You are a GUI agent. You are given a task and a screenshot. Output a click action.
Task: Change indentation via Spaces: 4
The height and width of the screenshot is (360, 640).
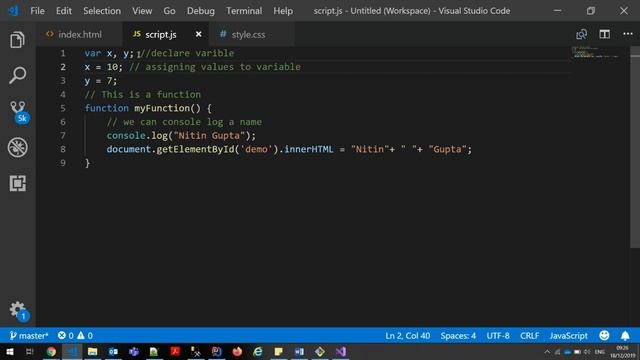(x=458, y=336)
